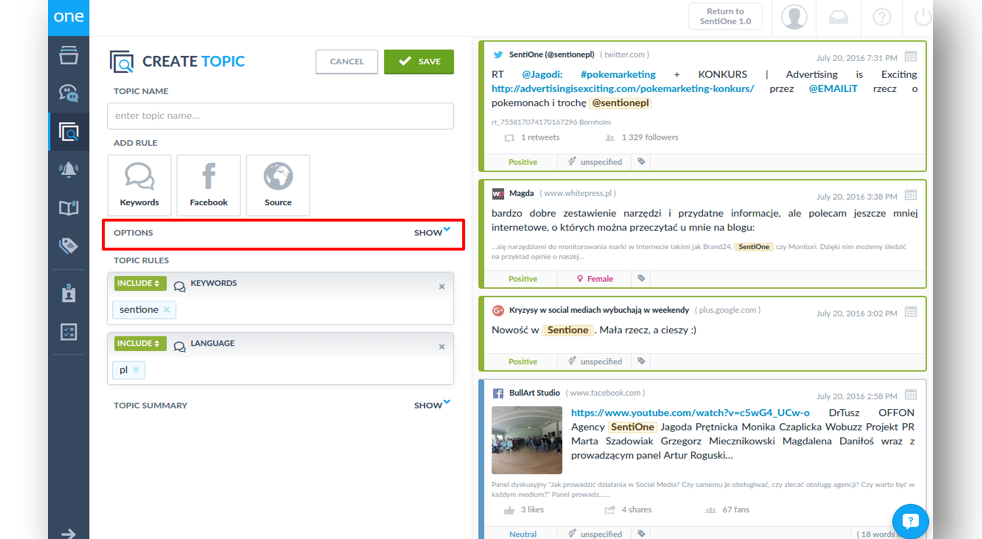Open the archive section in sidebar
The height and width of the screenshot is (539, 982).
click(68, 56)
